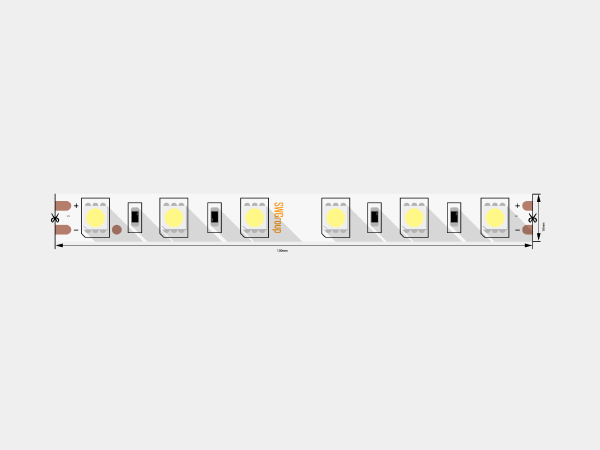Click the upper copper solder pad on the left end
The width and height of the screenshot is (600, 450).
click(63, 206)
